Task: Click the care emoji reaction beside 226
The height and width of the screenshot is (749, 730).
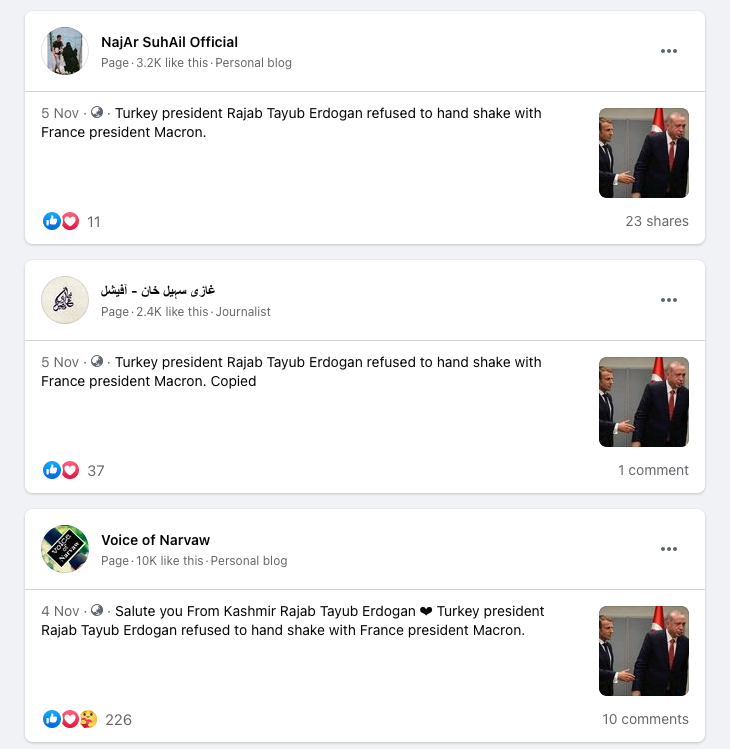Action: coord(88,719)
